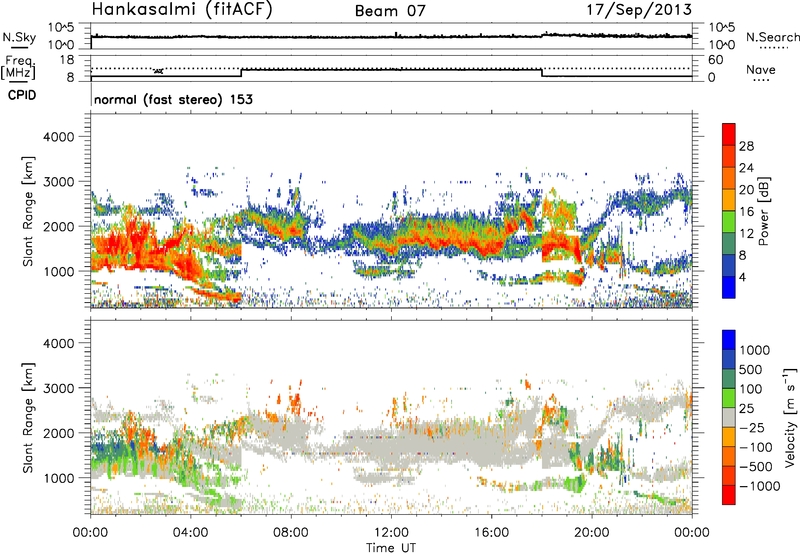Click the velocity panel 'Slant Range [km]' label
The image size is (800, 554).
(x=28, y=418)
